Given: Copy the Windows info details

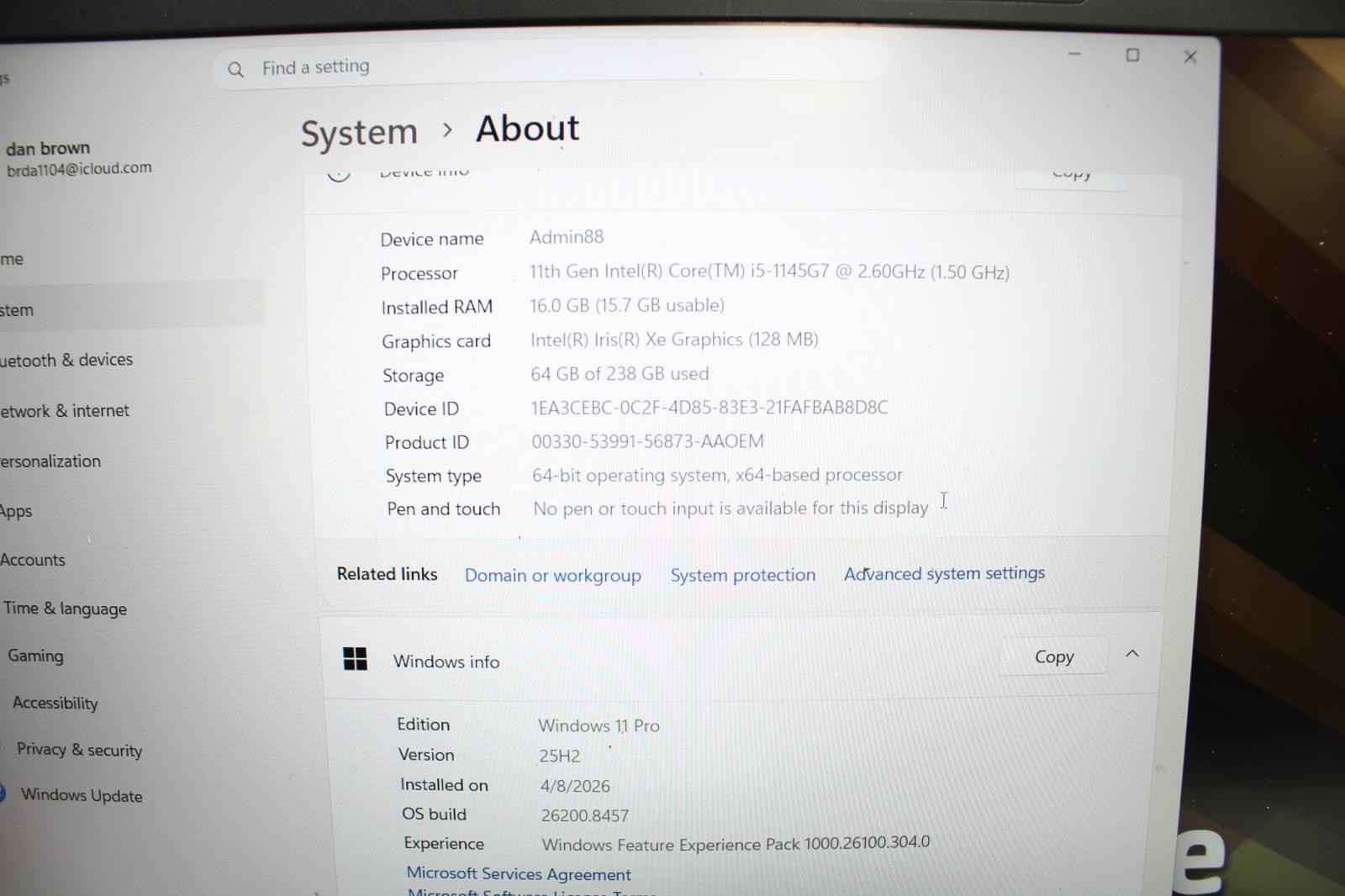Looking at the screenshot, I should click(1053, 656).
